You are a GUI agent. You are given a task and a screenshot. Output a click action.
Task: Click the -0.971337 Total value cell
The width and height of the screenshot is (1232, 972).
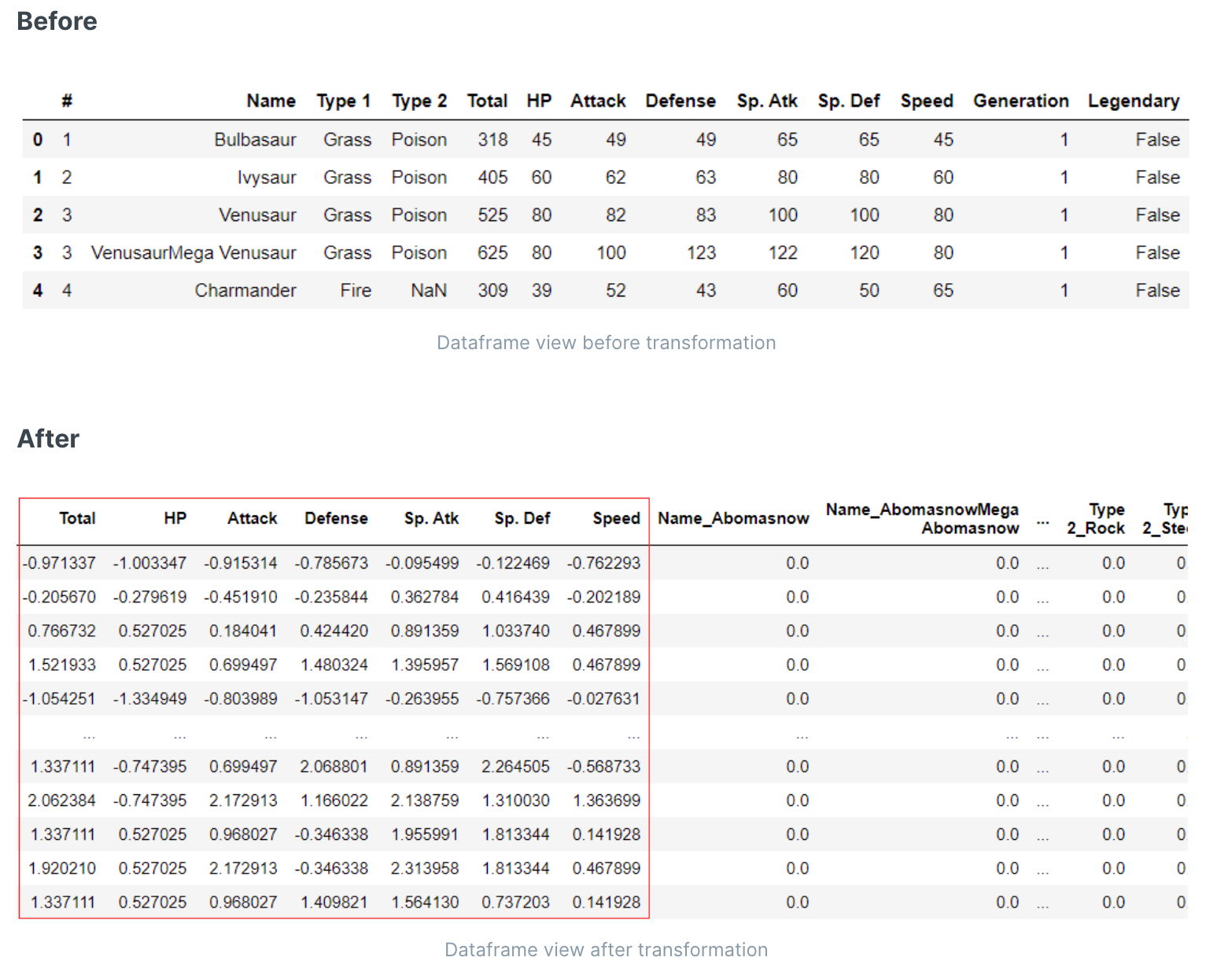point(60,563)
